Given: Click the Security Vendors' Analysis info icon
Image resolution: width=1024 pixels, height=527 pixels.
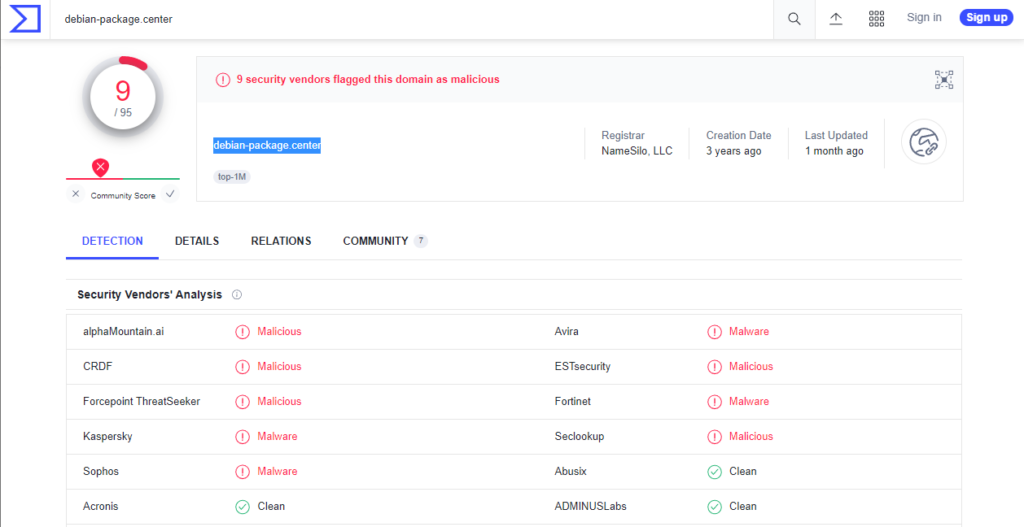Looking at the screenshot, I should [237, 295].
